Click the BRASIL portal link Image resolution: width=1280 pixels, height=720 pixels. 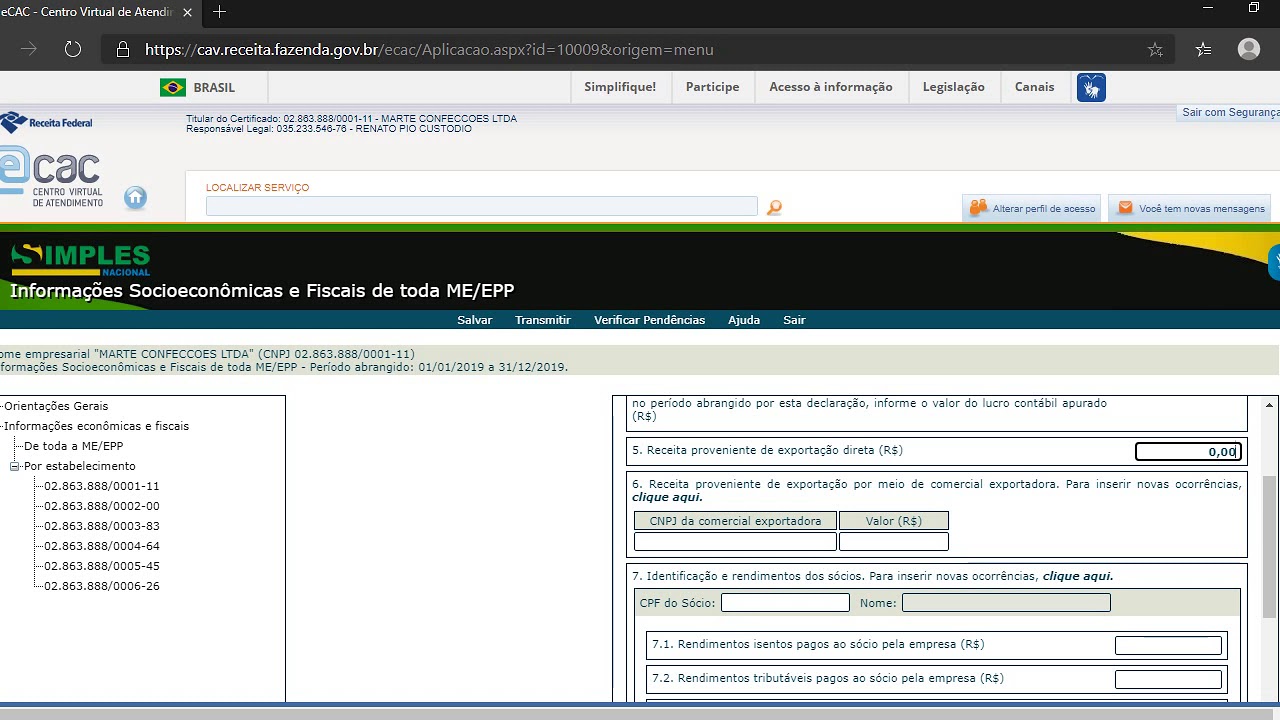pos(214,87)
